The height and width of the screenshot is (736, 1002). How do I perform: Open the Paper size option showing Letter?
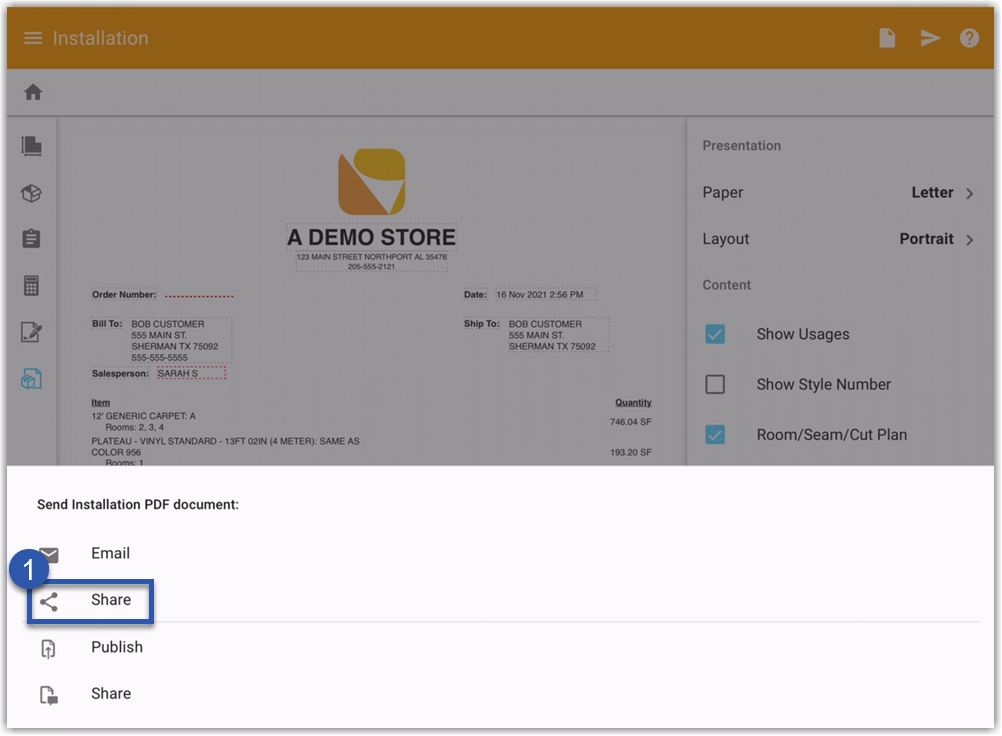[838, 193]
